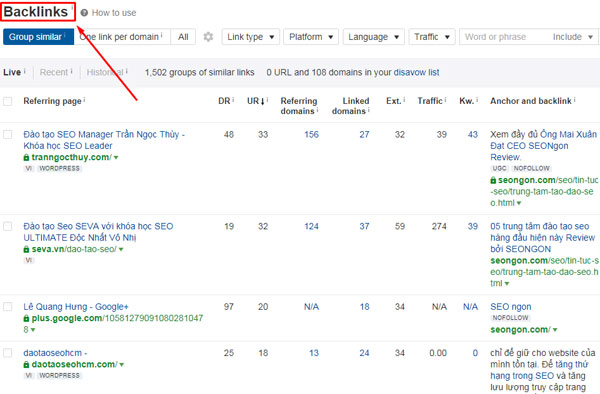Click the lock icon before seva.vn

coord(26,249)
